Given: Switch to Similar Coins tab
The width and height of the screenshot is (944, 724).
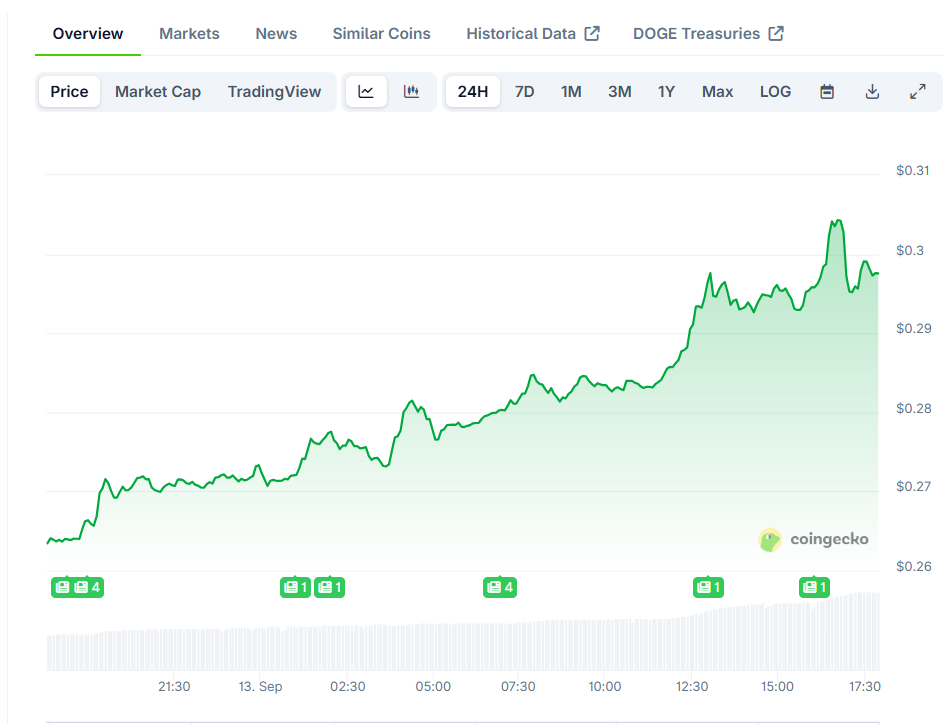Looking at the screenshot, I should (382, 34).
